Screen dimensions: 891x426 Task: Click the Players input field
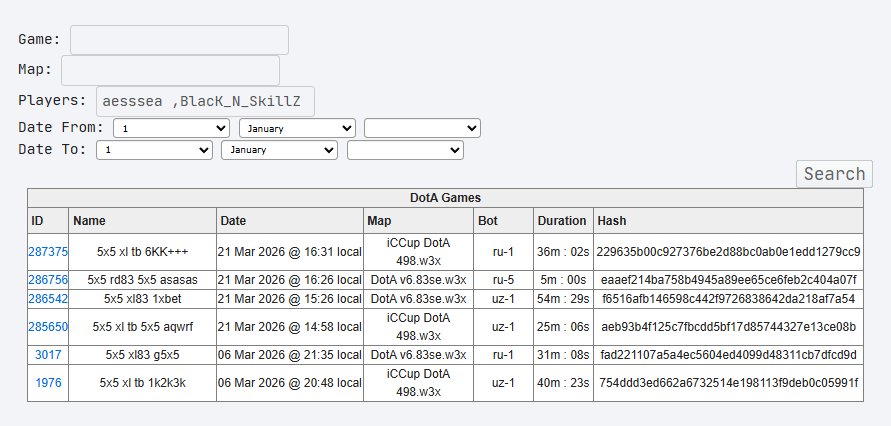pos(205,101)
